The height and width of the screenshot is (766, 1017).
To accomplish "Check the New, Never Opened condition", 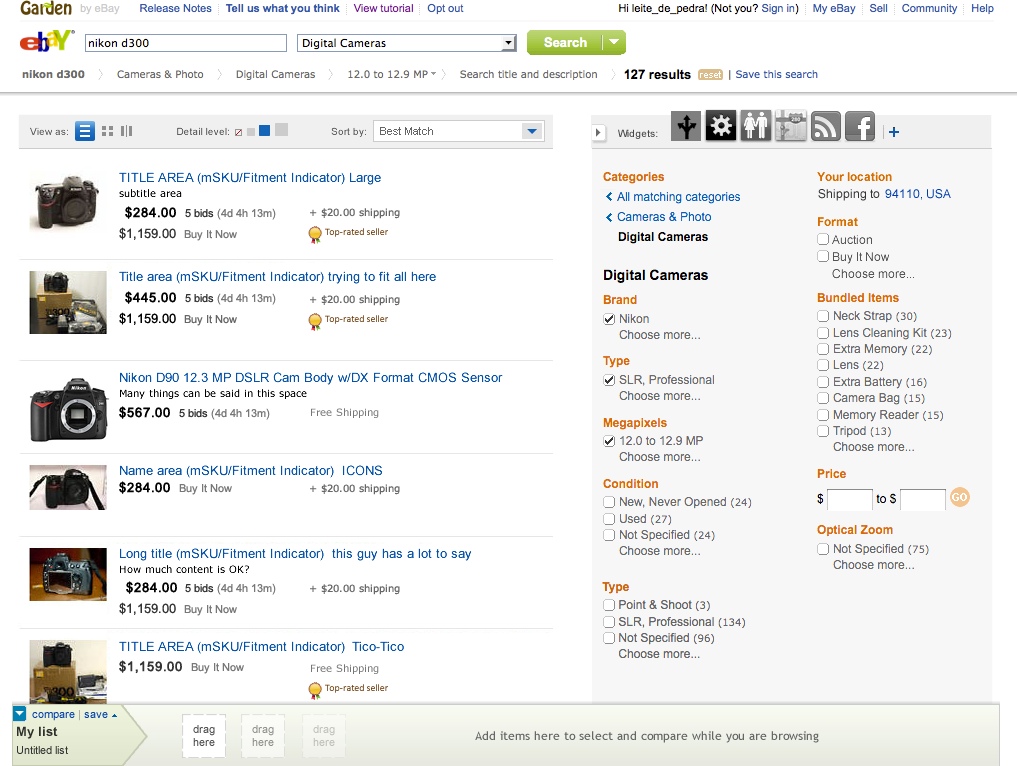I will (x=609, y=502).
